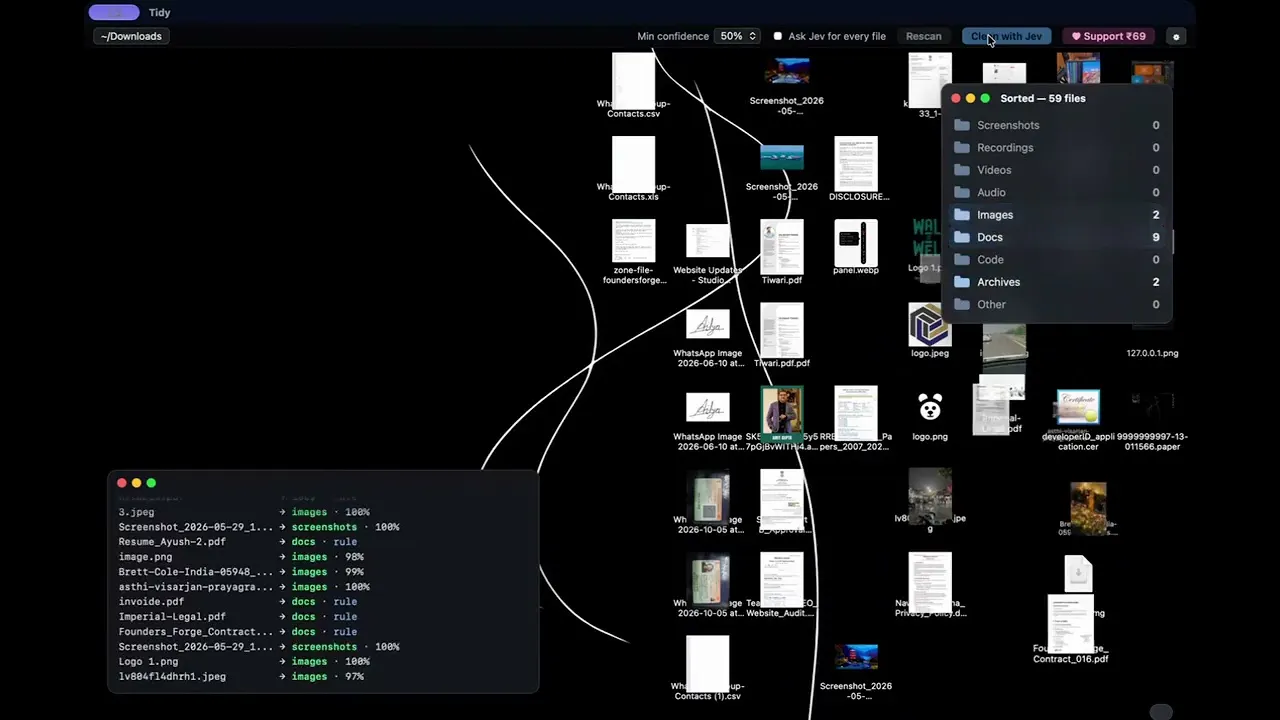Click the Rescan button
1280x720 pixels.
point(923,37)
